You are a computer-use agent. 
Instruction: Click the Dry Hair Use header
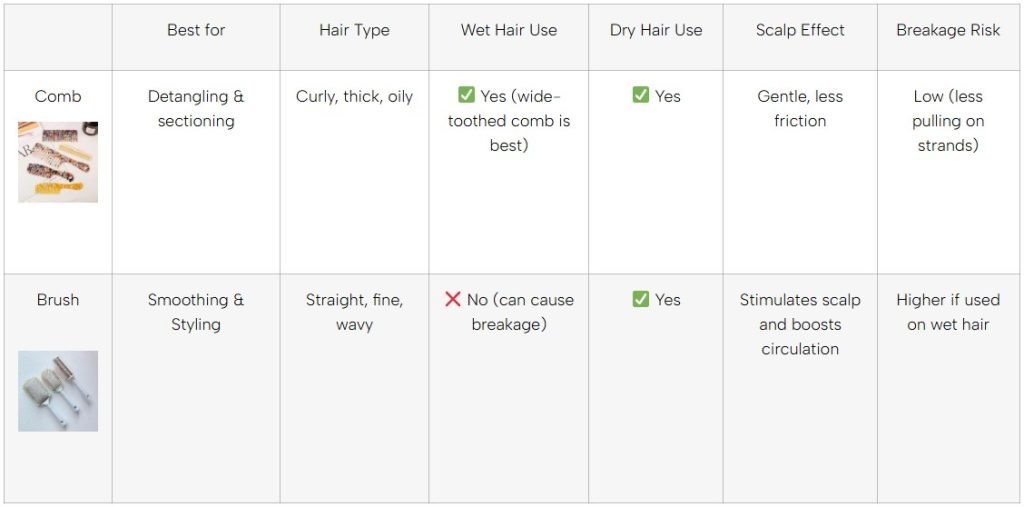656,30
